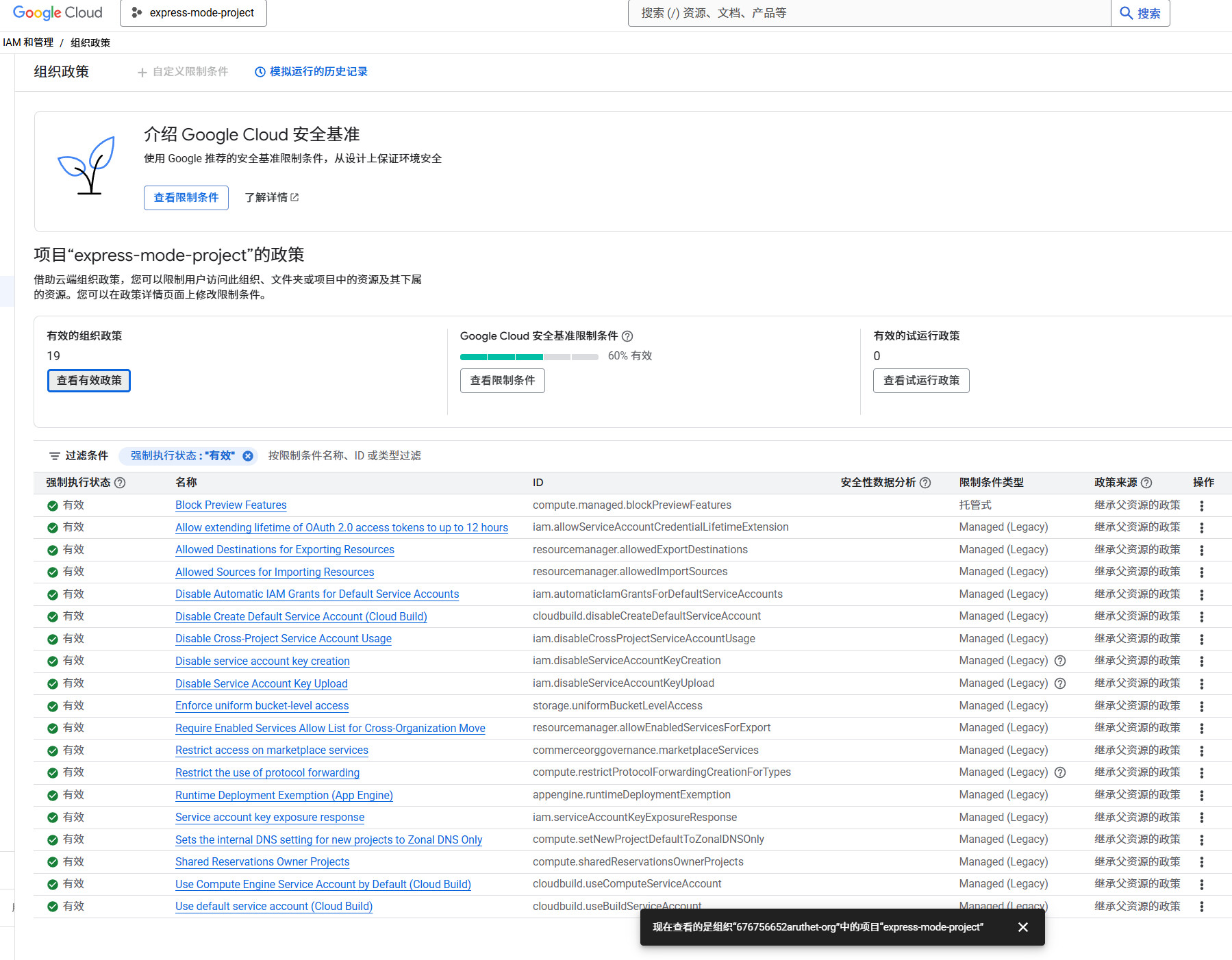Open actions menu for Enforce uniform bucket-level access
This screenshot has height=960, width=1232.
pyautogui.click(x=1201, y=706)
